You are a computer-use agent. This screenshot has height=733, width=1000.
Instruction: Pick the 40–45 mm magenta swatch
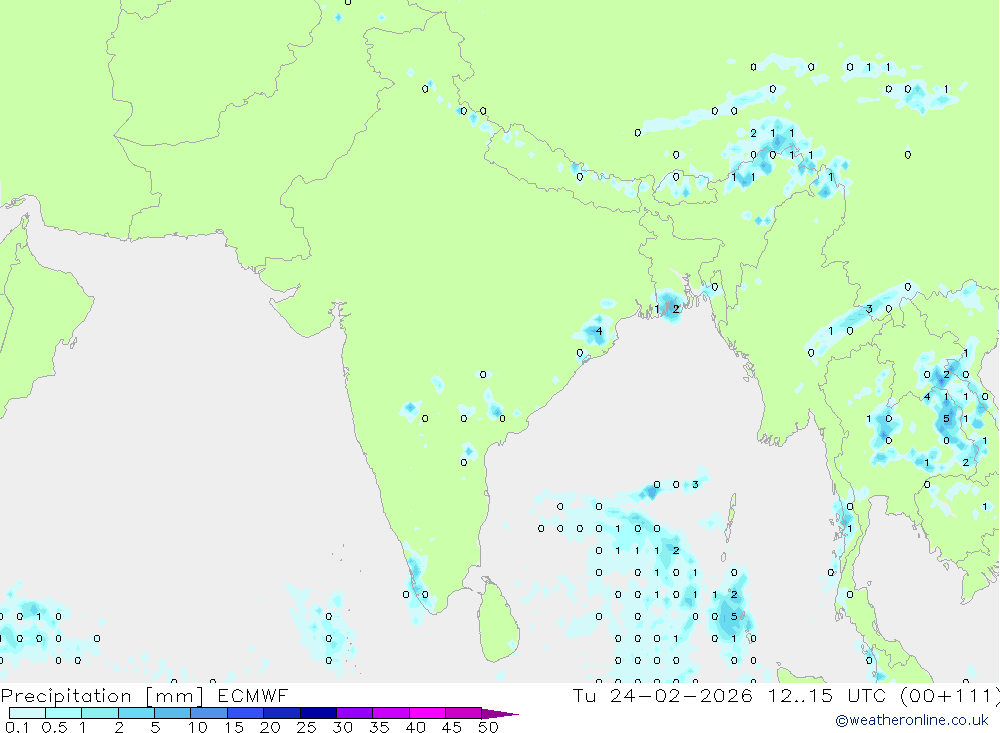point(427,713)
